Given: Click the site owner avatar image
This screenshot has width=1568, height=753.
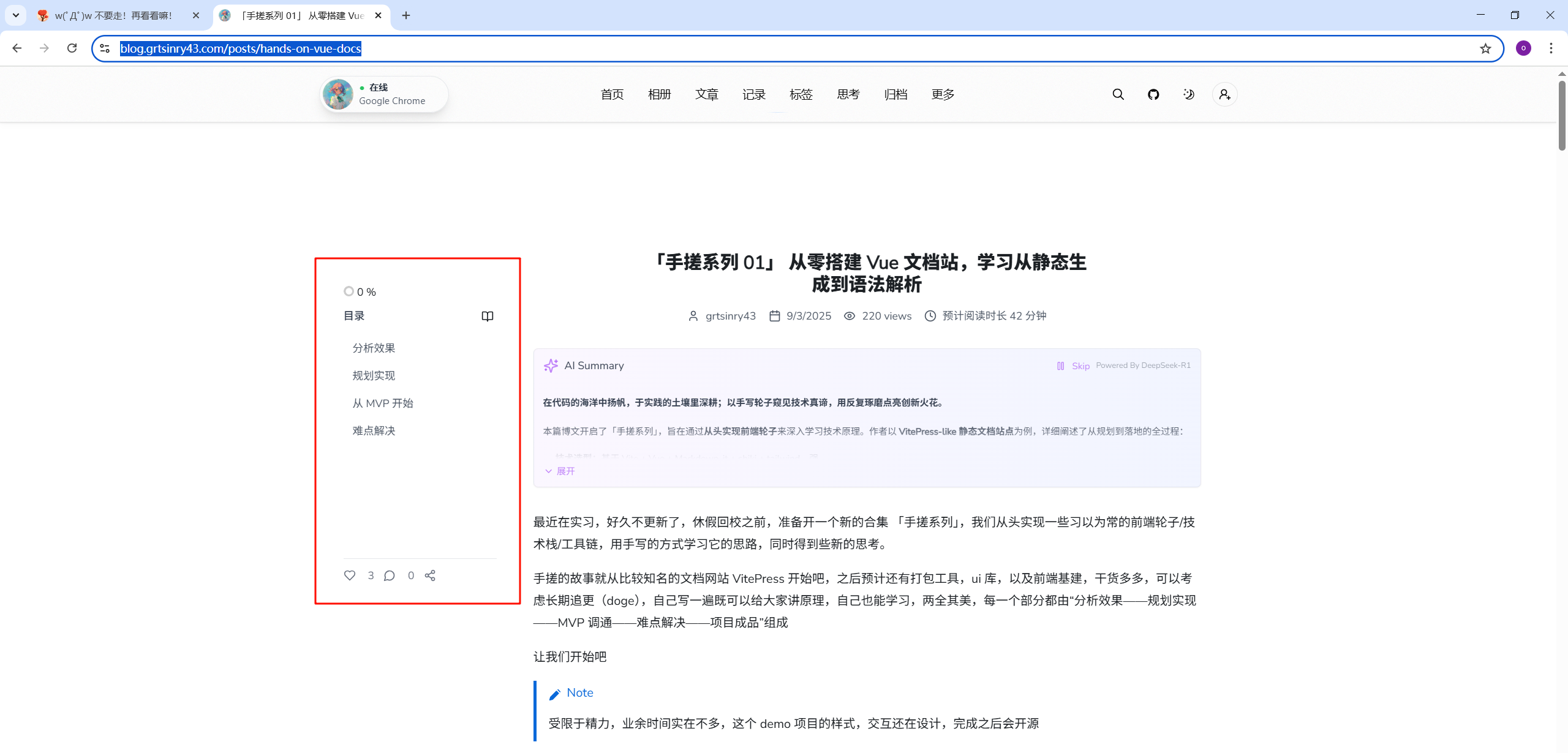Looking at the screenshot, I should pos(338,94).
